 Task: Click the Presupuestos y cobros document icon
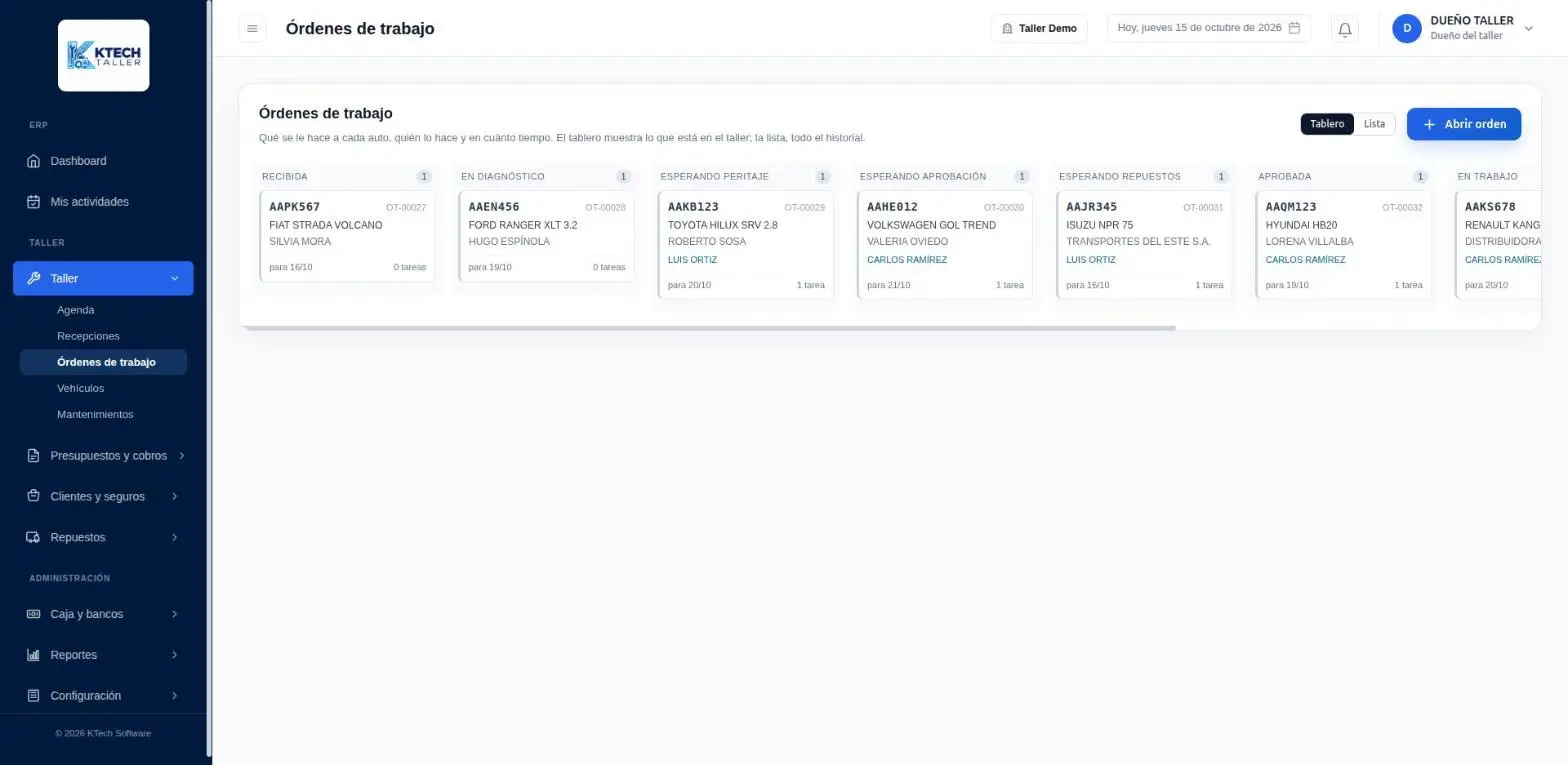click(x=33, y=456)
